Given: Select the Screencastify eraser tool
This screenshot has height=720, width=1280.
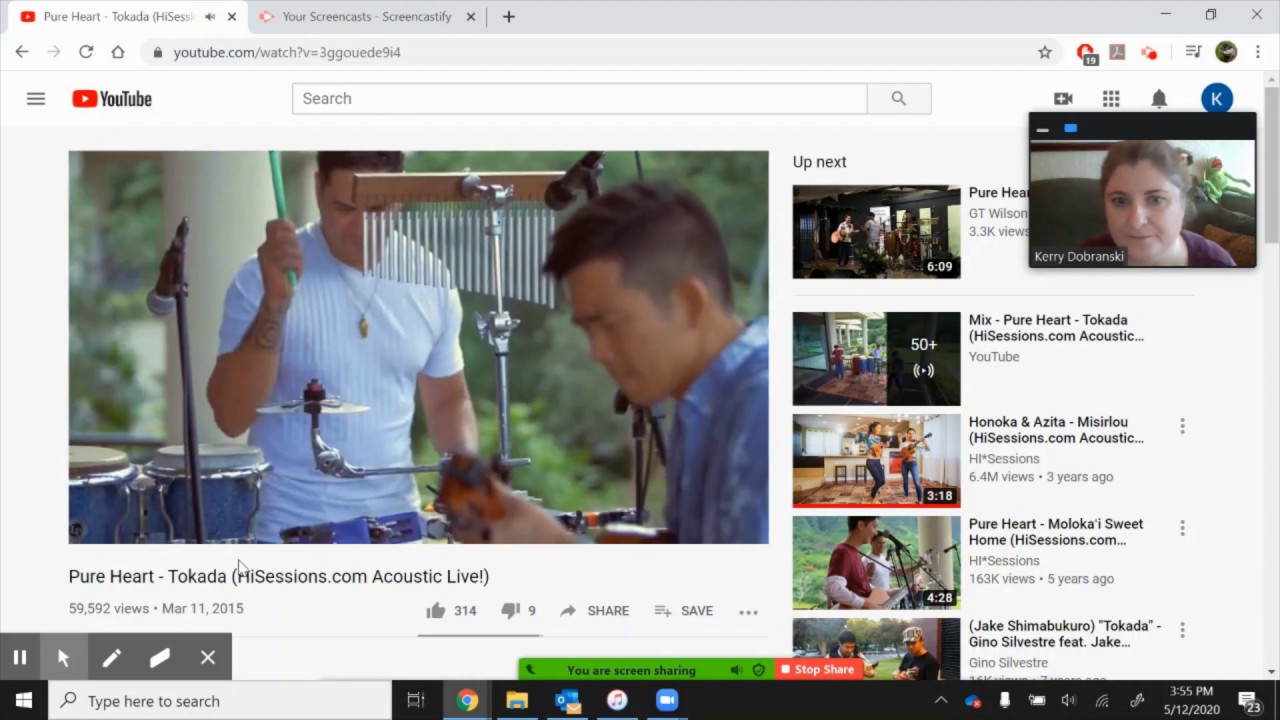Looking at the screenshot, I should [x=159, y=657].
